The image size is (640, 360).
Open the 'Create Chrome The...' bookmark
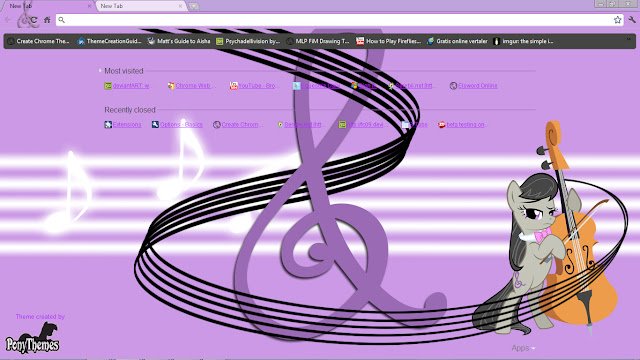click(x=38, y=41)
